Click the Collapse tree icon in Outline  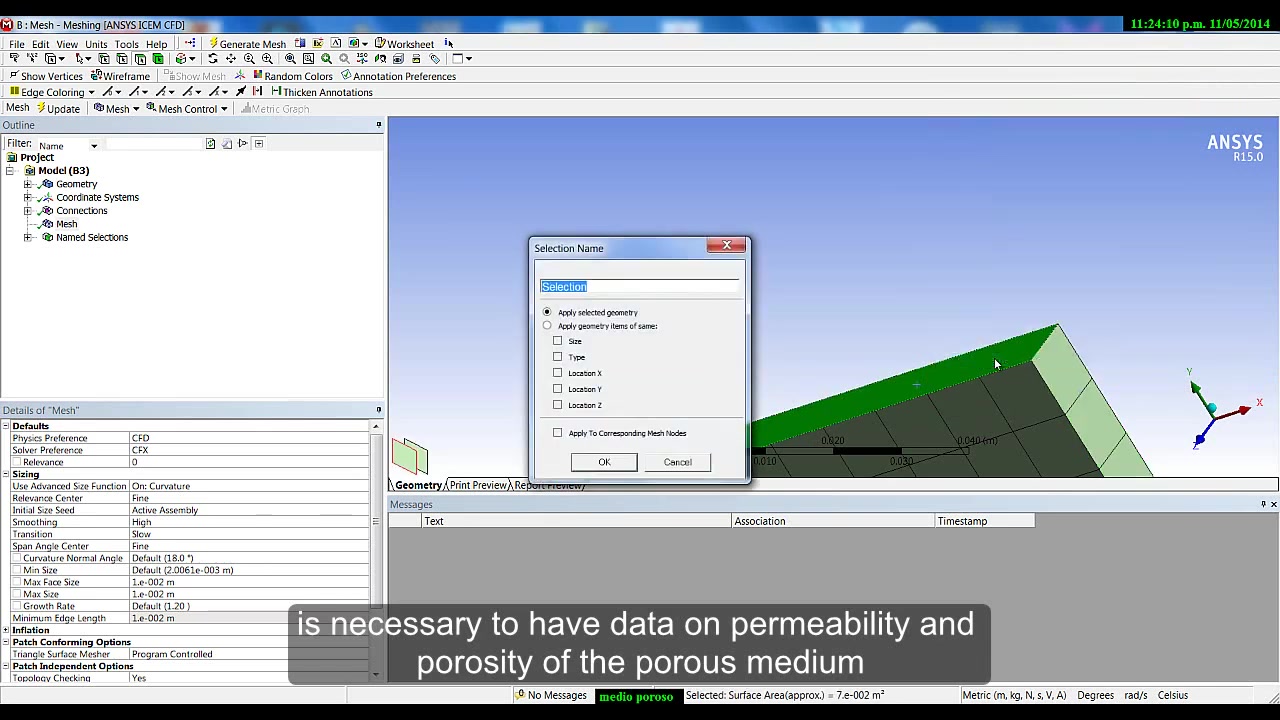coord(259,144)
